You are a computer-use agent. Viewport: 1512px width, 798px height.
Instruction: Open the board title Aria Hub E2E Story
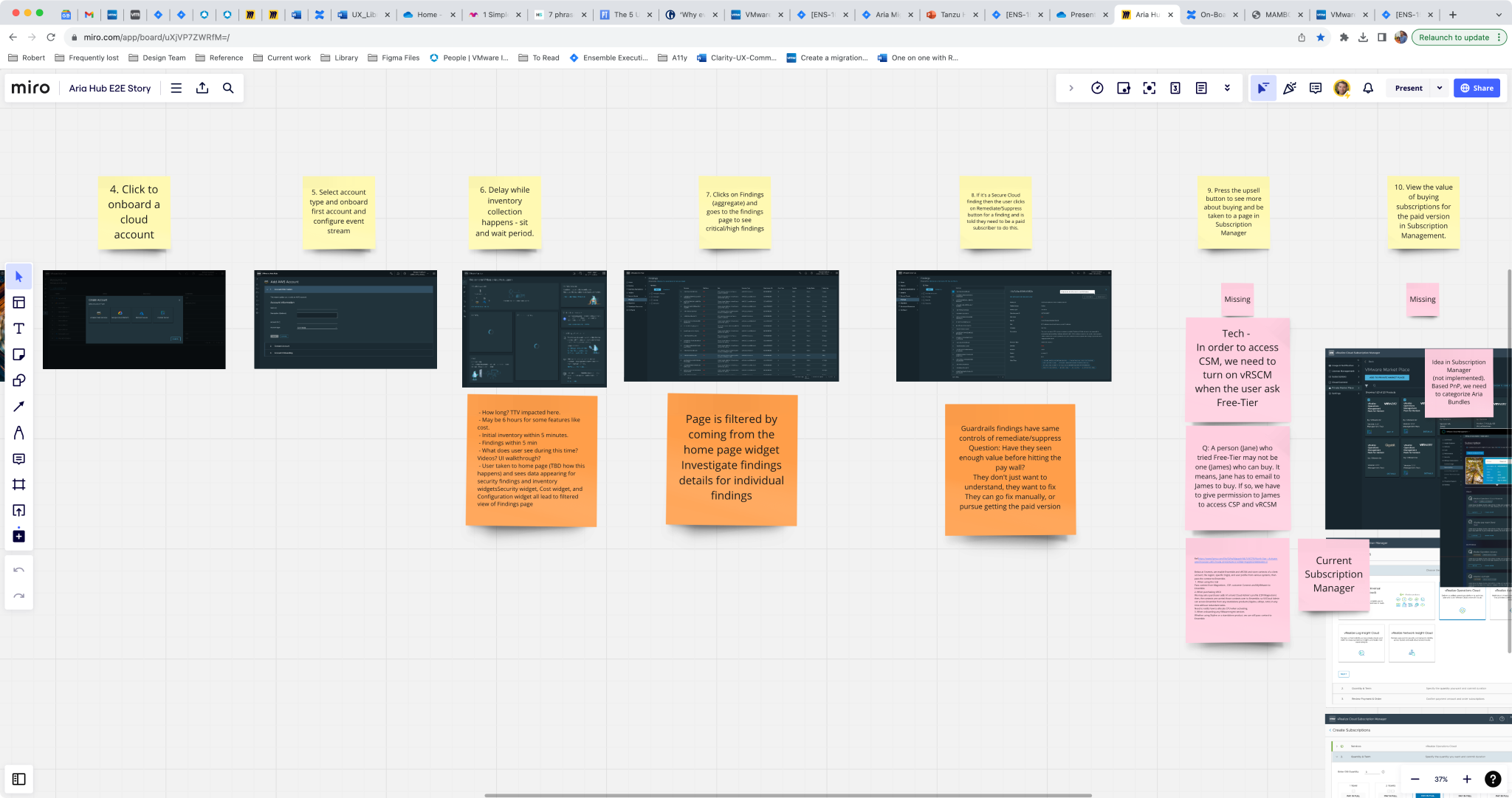[110, 88]
